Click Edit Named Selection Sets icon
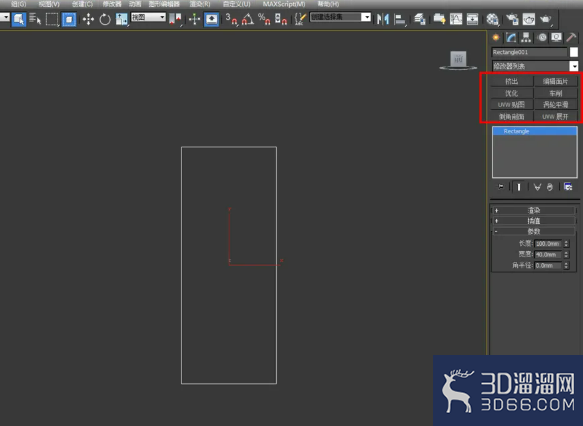 (300, 19)
